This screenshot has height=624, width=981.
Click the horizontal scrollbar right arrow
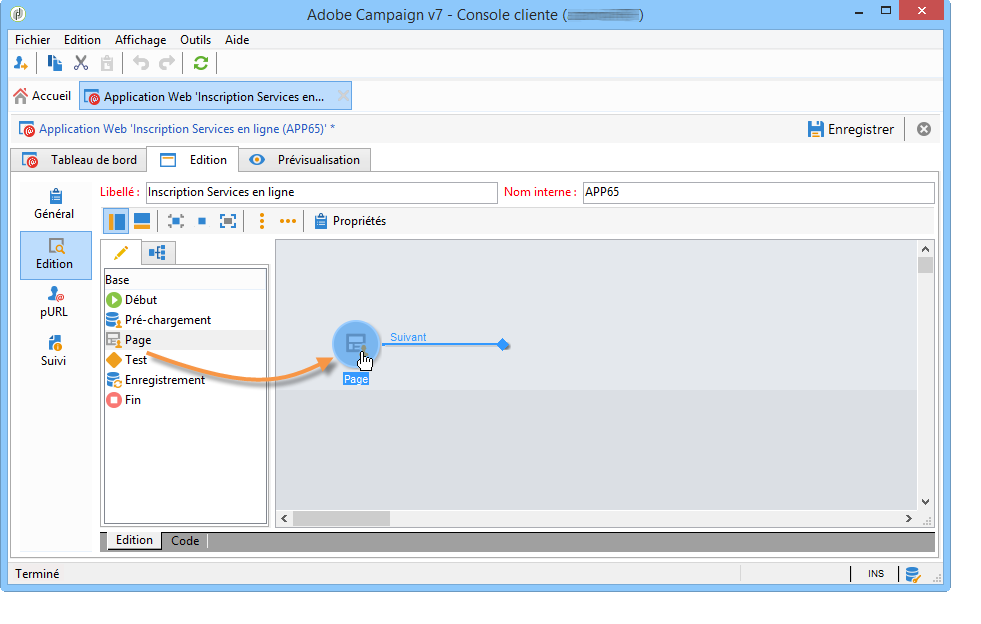[x=908, y=518]
